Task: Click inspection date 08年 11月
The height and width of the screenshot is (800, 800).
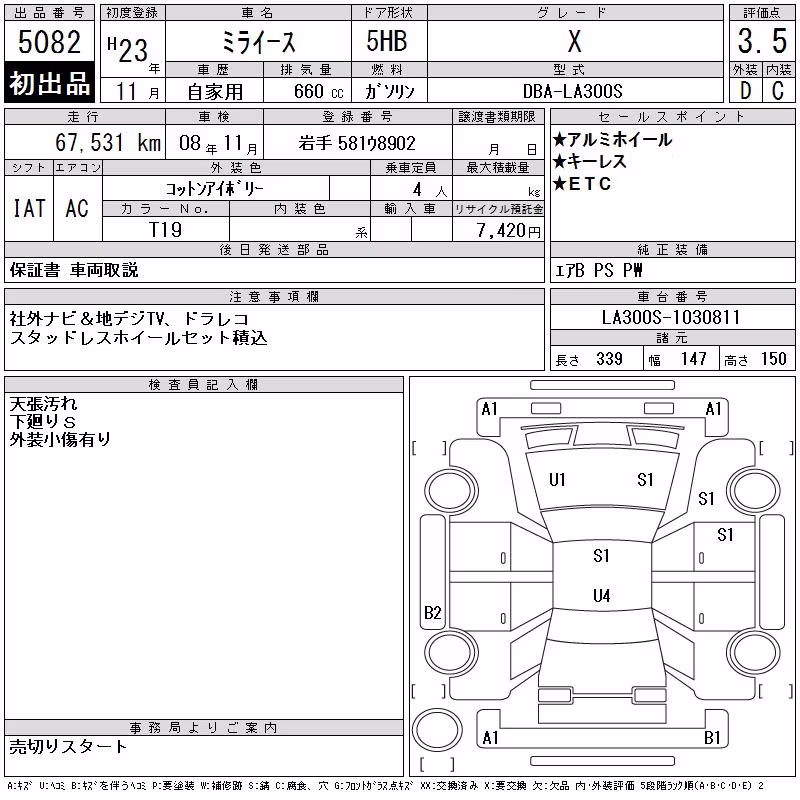Action: pos(218,144)
